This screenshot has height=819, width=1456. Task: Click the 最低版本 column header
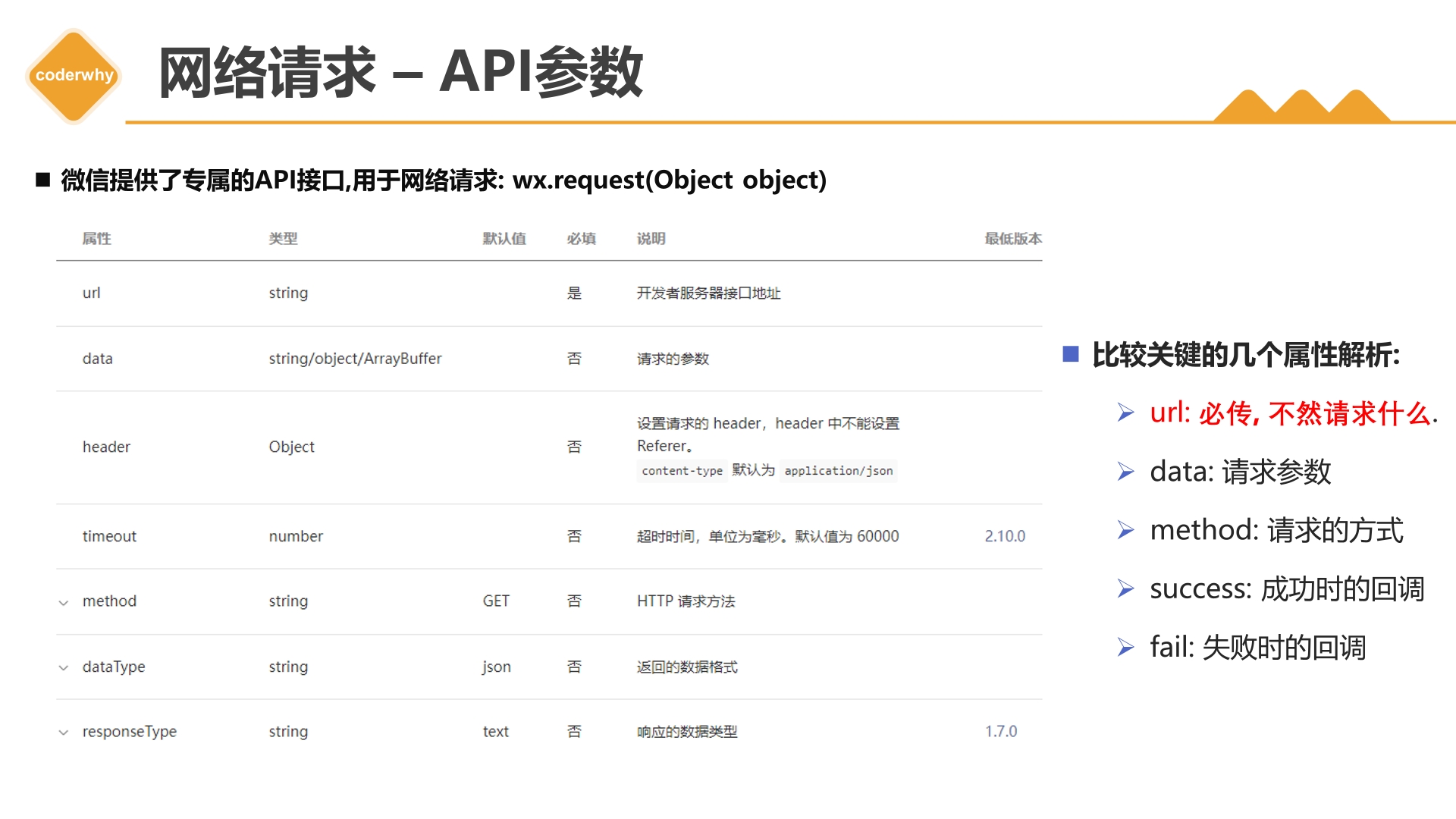(x=1013, y=239)
